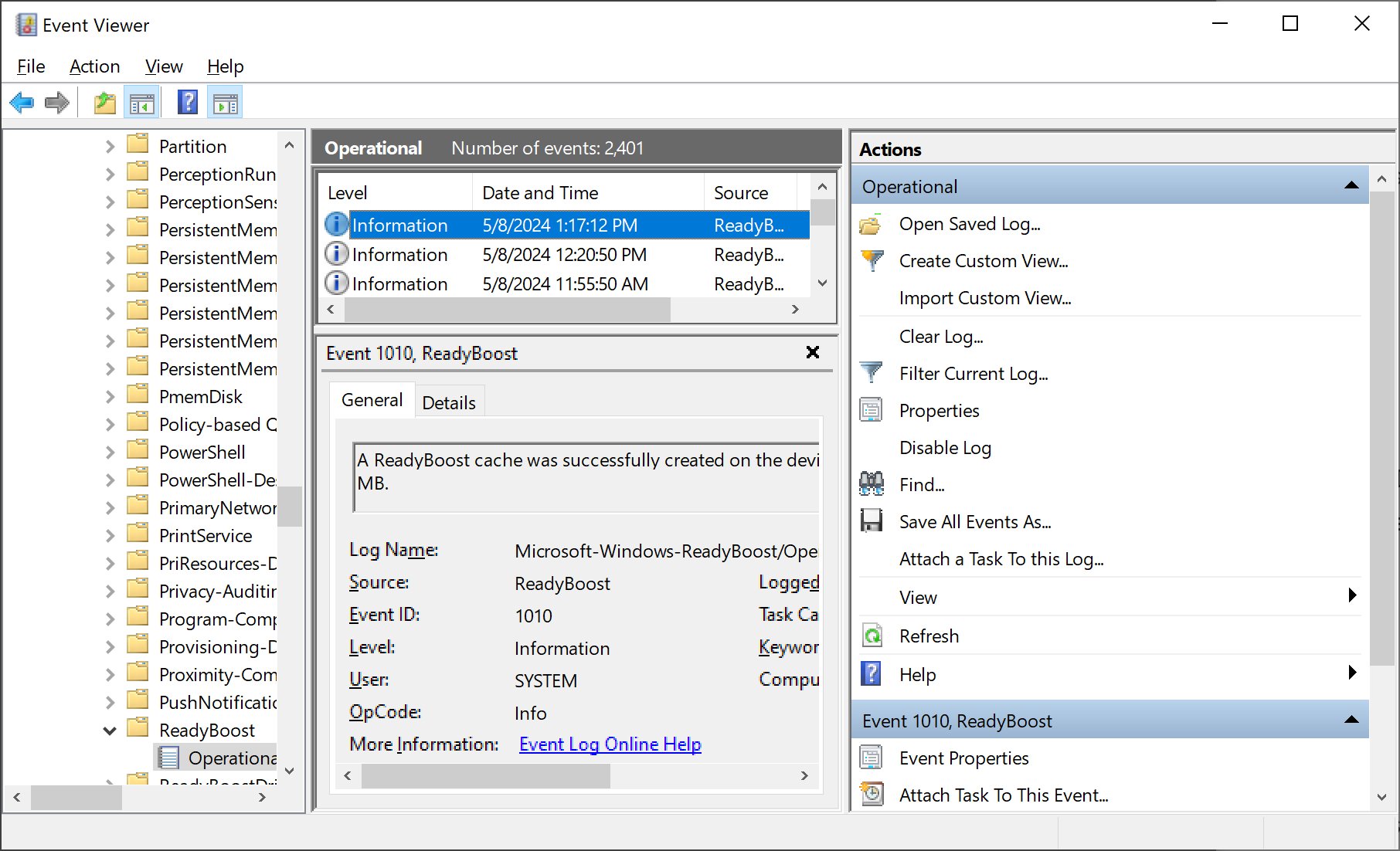Expand the PushNotifications tree node

(110, 702)
